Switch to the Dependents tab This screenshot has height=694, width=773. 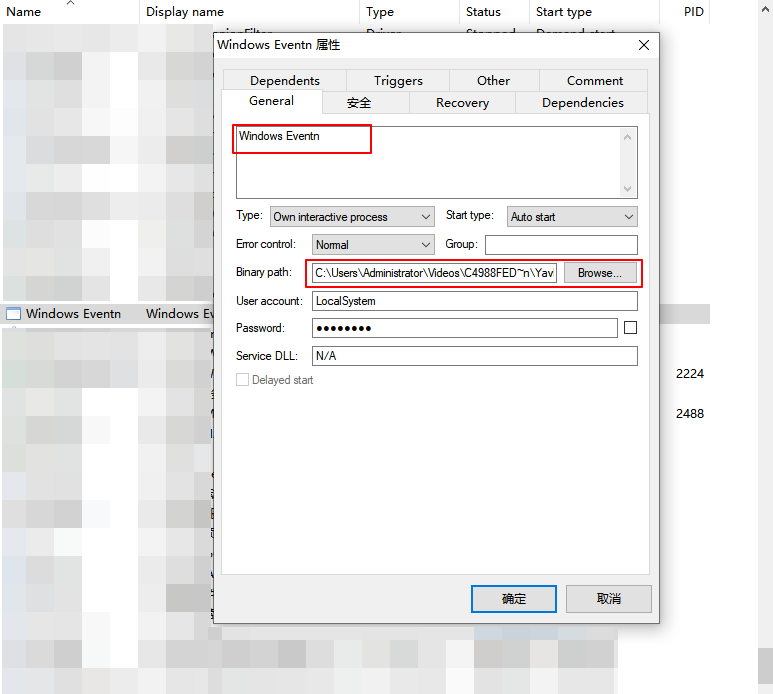(x=284, y=80)
